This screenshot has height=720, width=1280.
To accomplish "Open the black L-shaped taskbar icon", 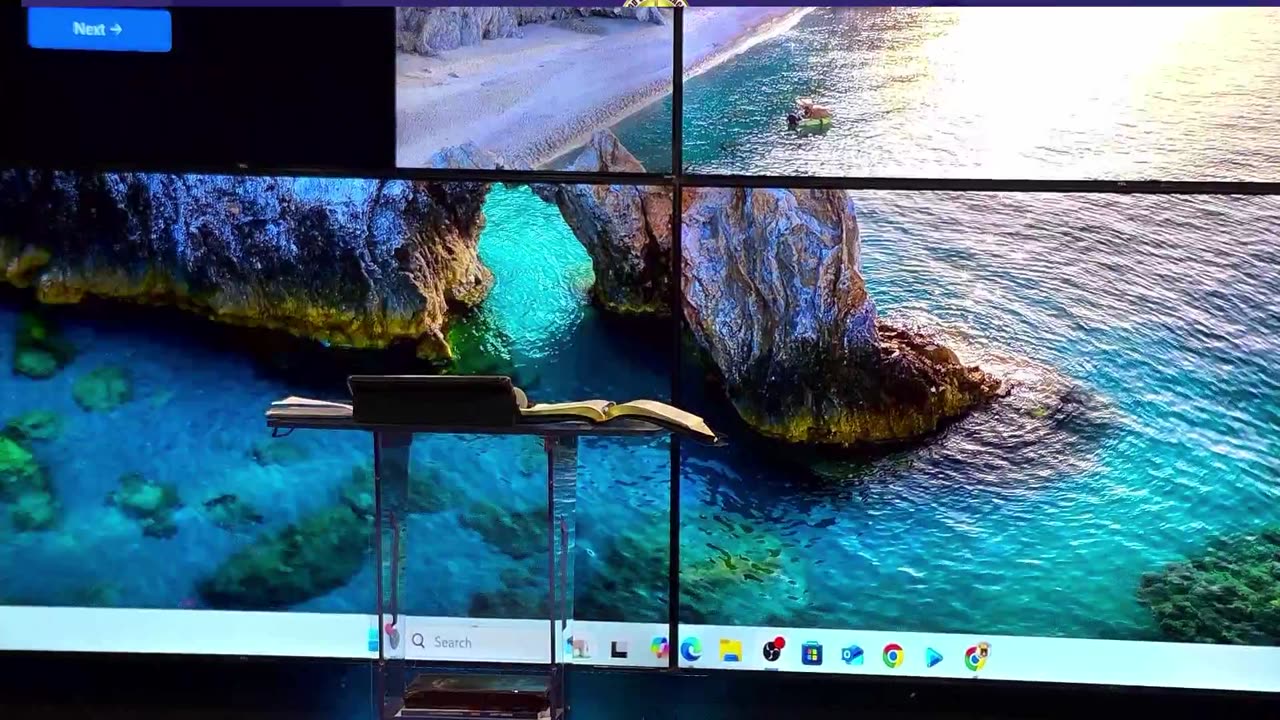I will [x=619, y=650].
